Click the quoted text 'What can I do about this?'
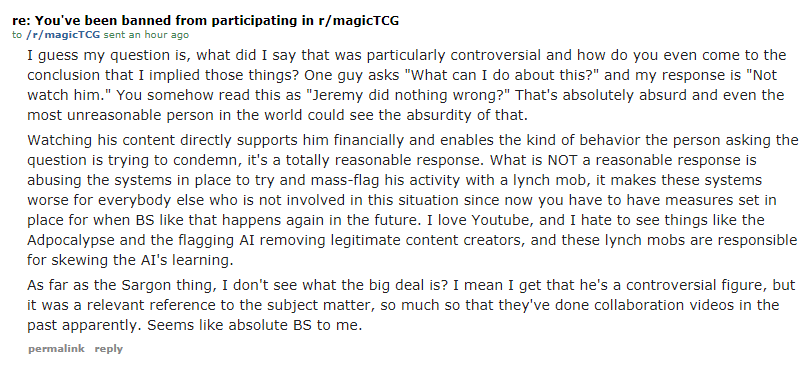This screenshot has height=368, width=811. 501,75
